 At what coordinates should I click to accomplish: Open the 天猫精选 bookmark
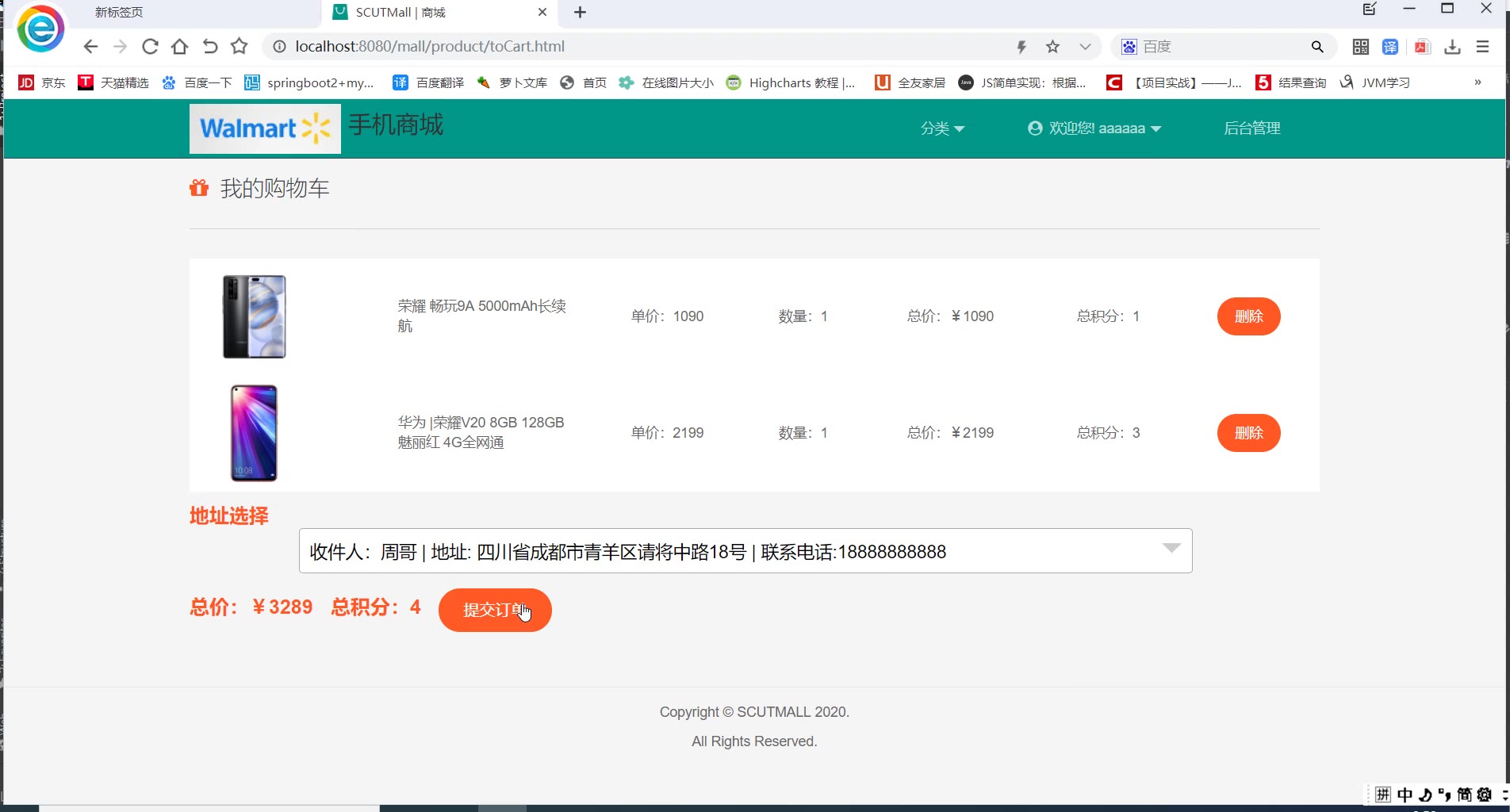113,82
